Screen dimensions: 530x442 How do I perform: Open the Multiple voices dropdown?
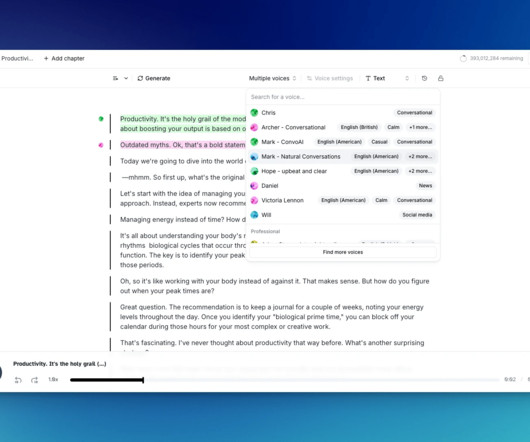click(x=272, y=78)
